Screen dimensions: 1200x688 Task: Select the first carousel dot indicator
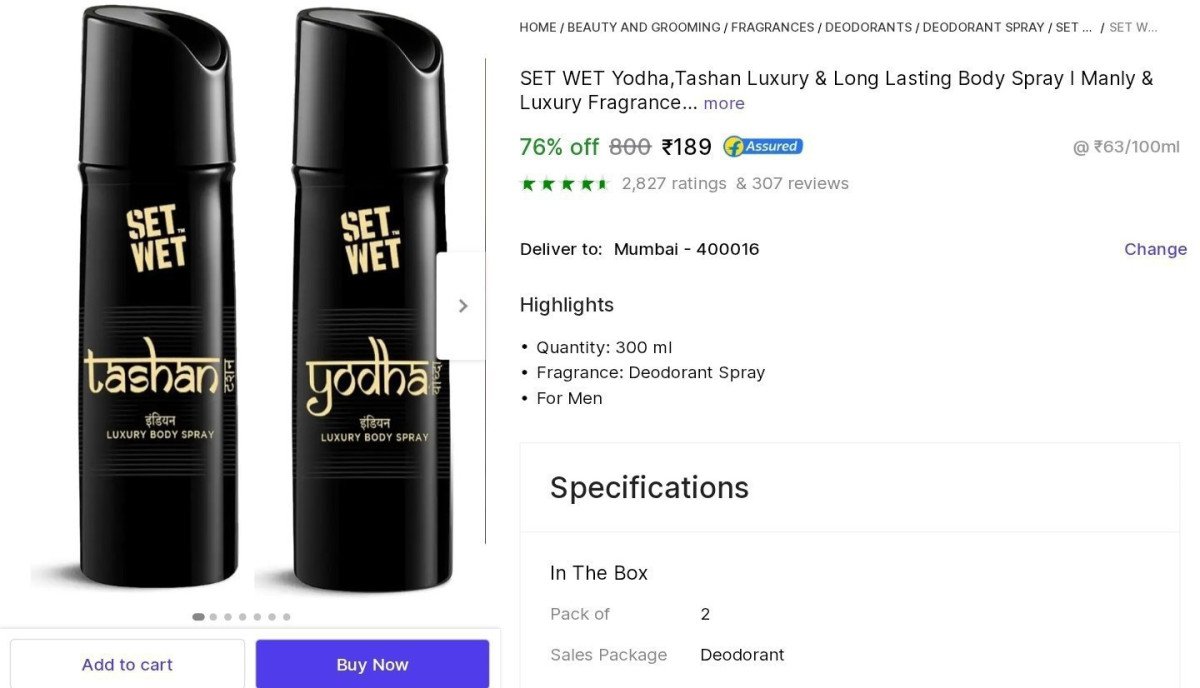pyautogui.click(x=198, y=617)
